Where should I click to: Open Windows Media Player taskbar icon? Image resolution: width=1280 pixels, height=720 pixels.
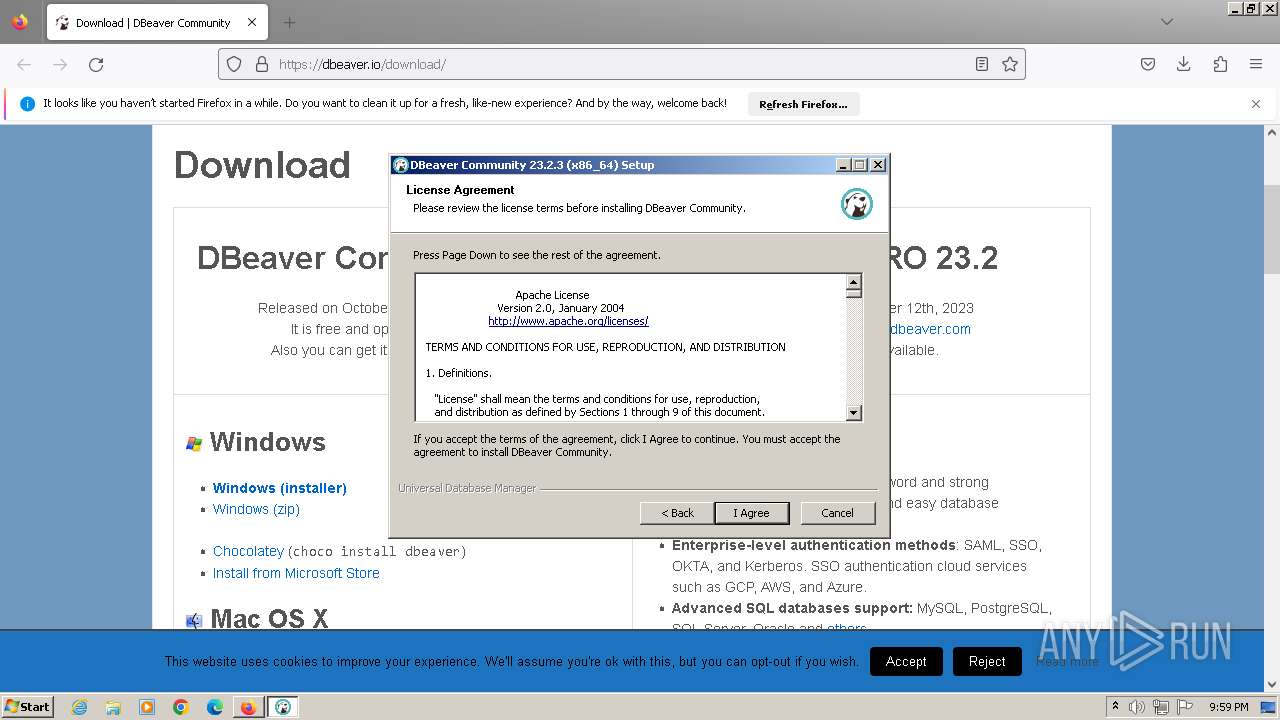tap(147, 707)
